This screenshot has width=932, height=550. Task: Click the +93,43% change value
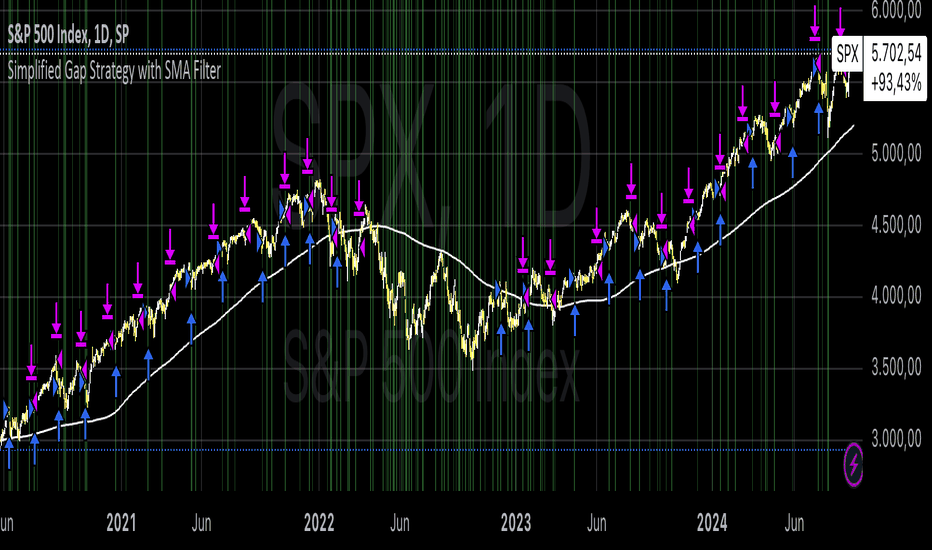coord(896,83)
